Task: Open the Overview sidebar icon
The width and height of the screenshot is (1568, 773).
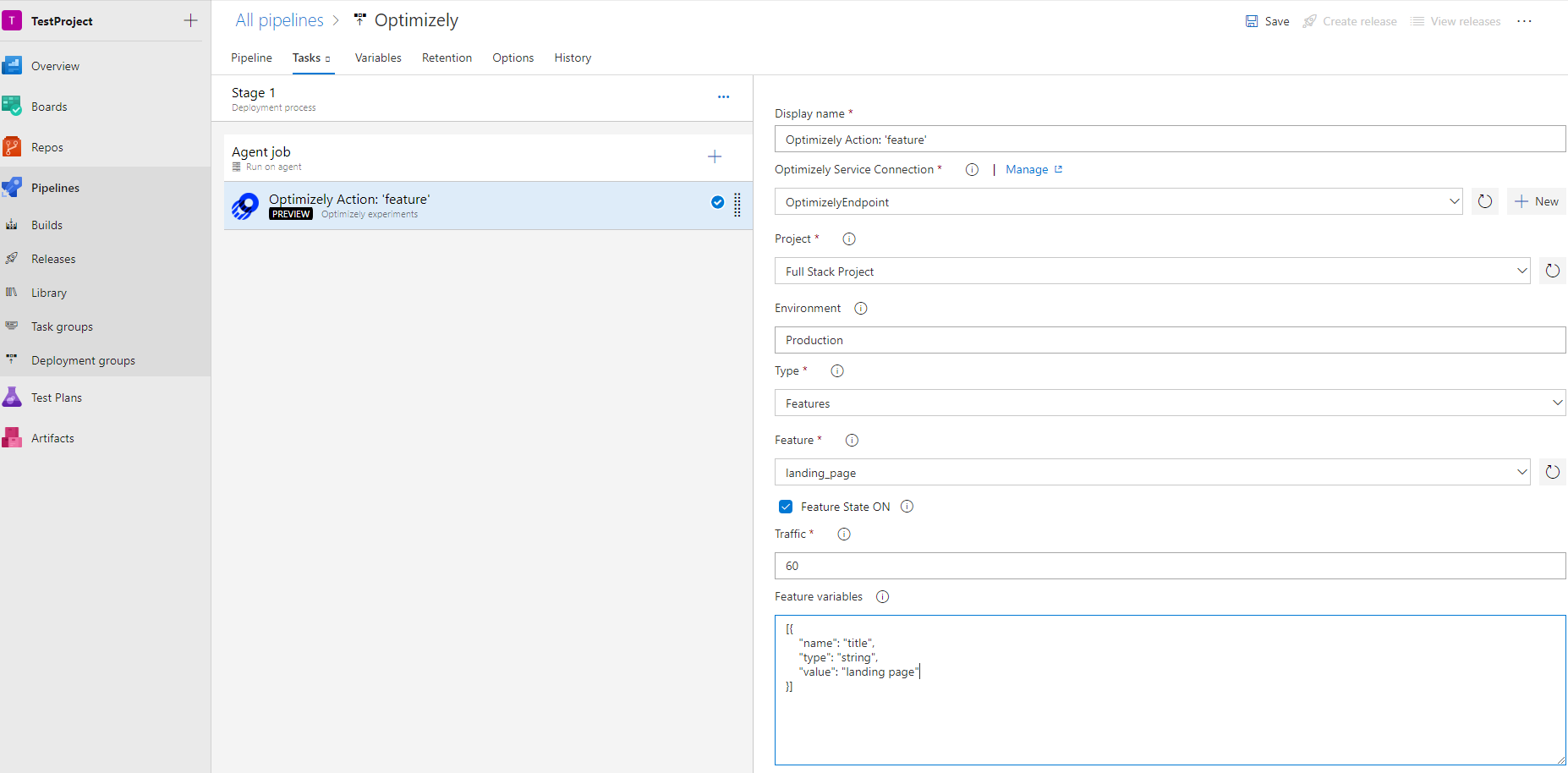Action: (x=12, y=66)
